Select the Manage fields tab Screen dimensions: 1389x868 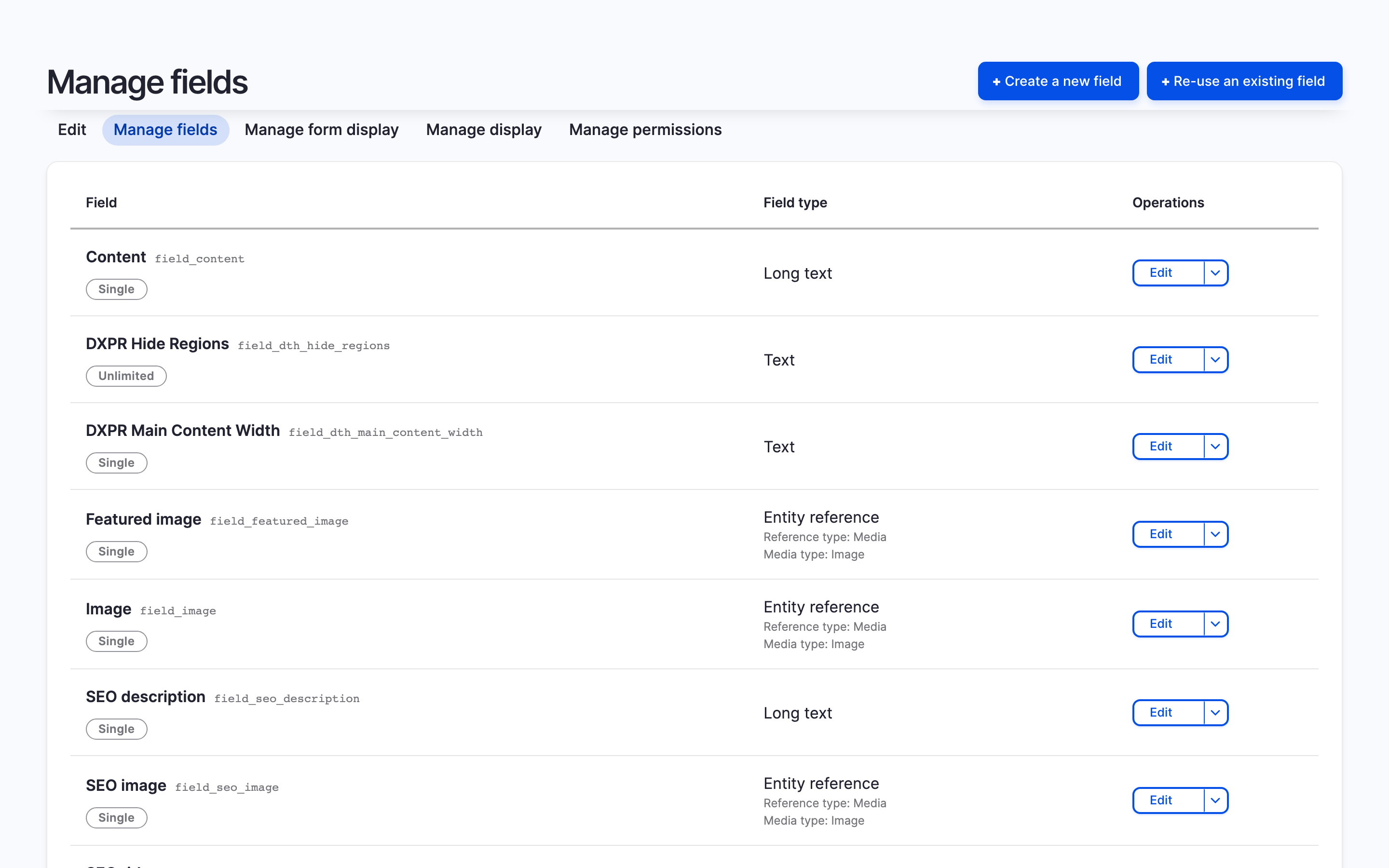click(165, 130)
